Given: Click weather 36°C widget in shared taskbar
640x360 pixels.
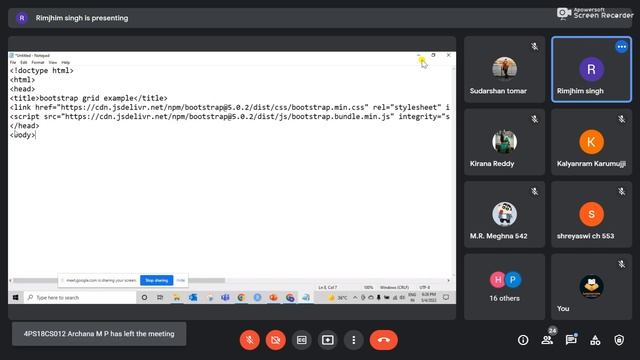Looking at the screenshot, I should coord(338,298).
